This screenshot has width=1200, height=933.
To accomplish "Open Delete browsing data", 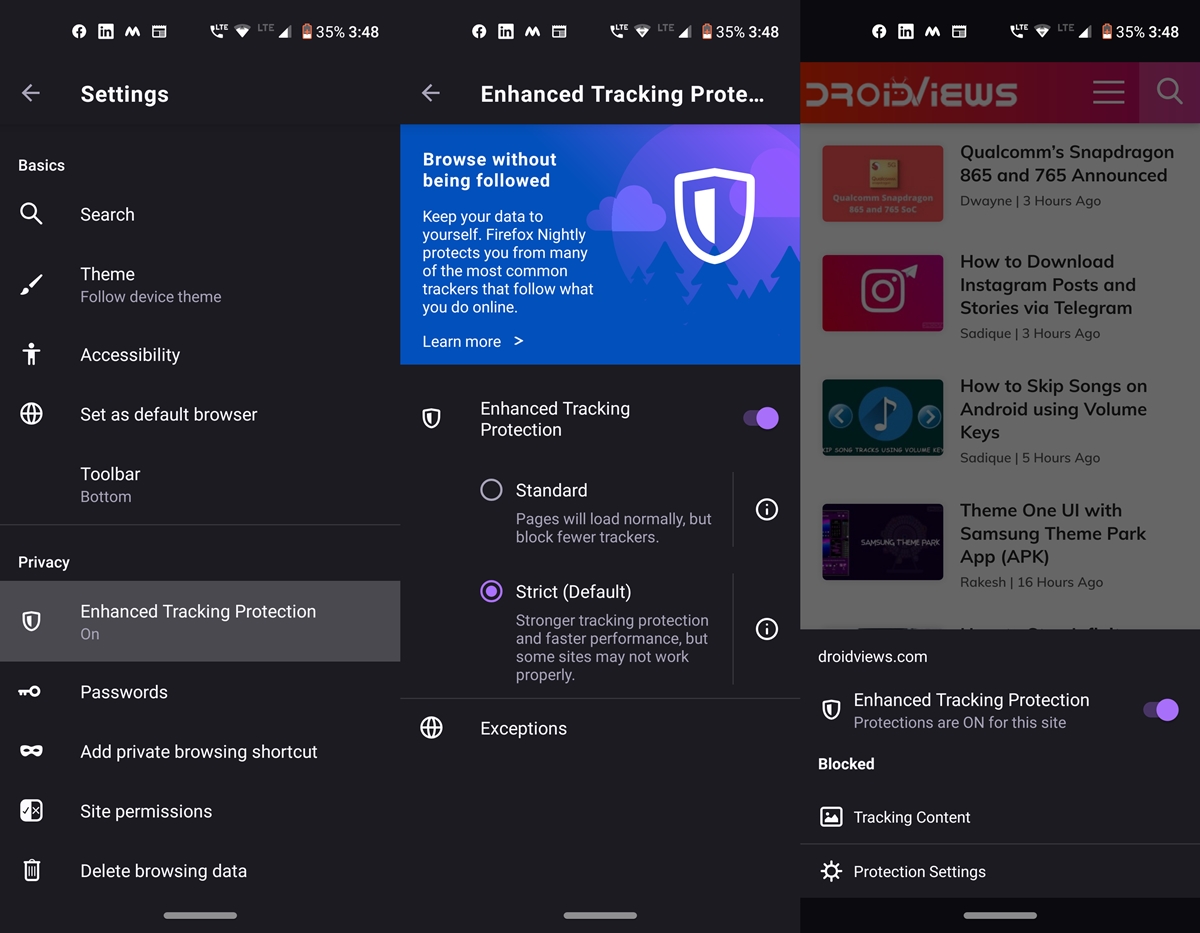I will pos(200,871).
